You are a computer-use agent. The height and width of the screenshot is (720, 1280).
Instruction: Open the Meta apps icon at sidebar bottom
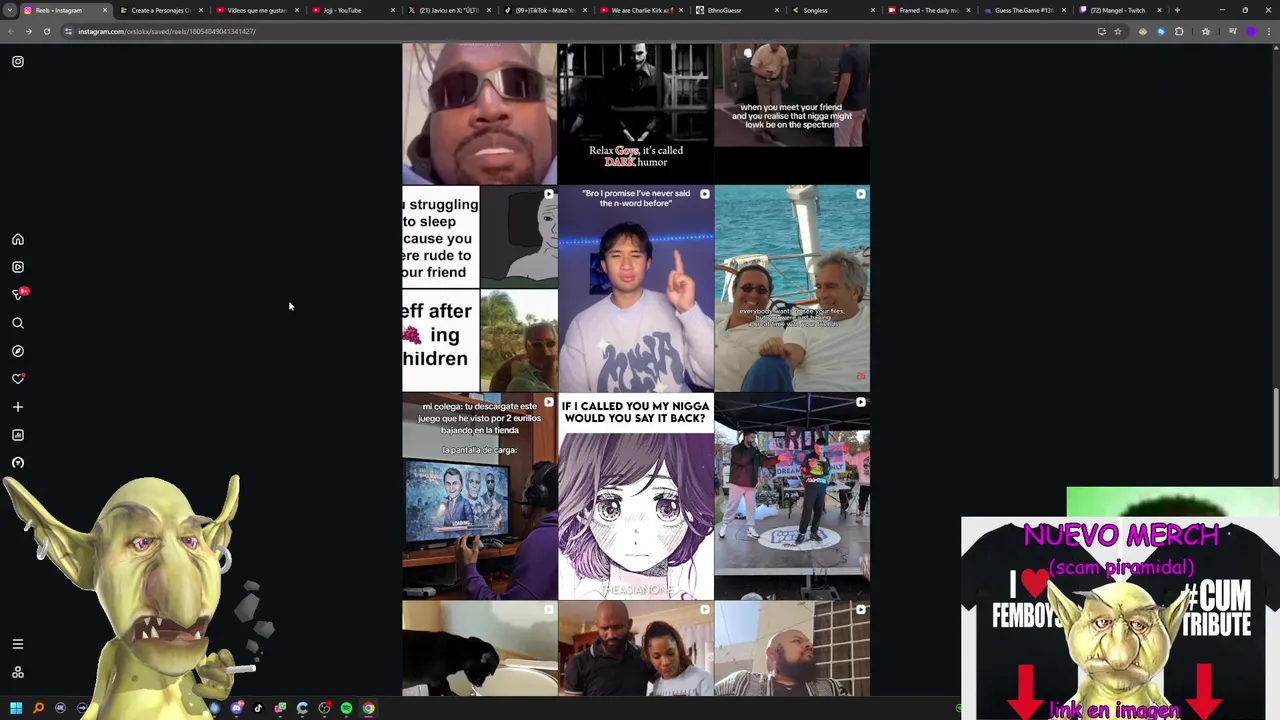point(18,672)
